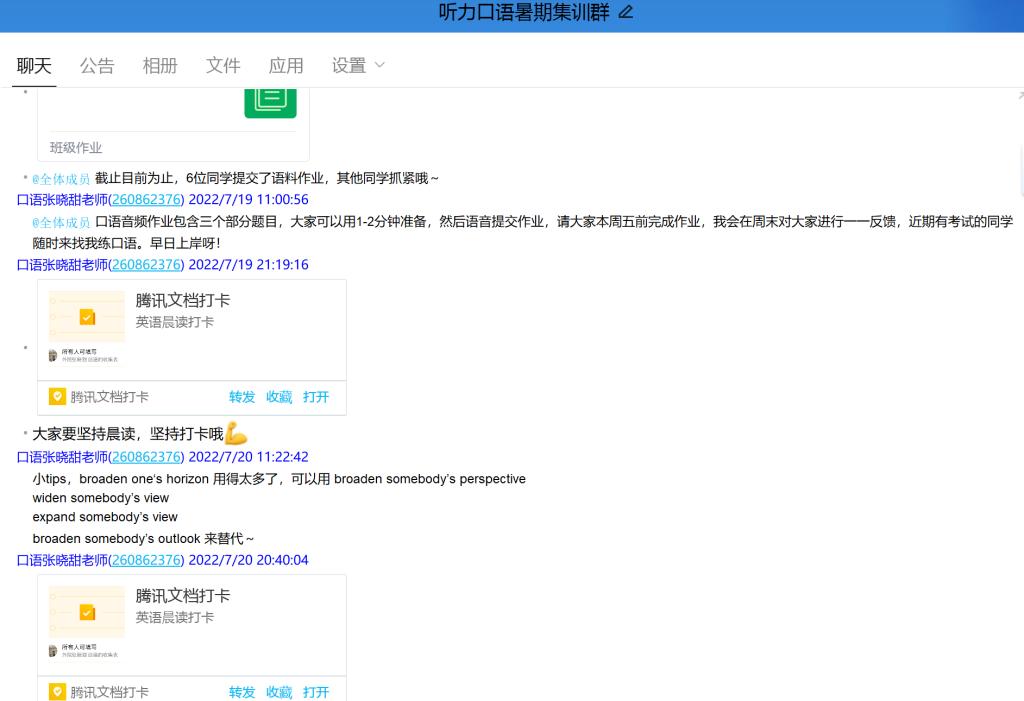Go to the 应用 tab
Viewport: 1024px width, 701px height.
286,65
